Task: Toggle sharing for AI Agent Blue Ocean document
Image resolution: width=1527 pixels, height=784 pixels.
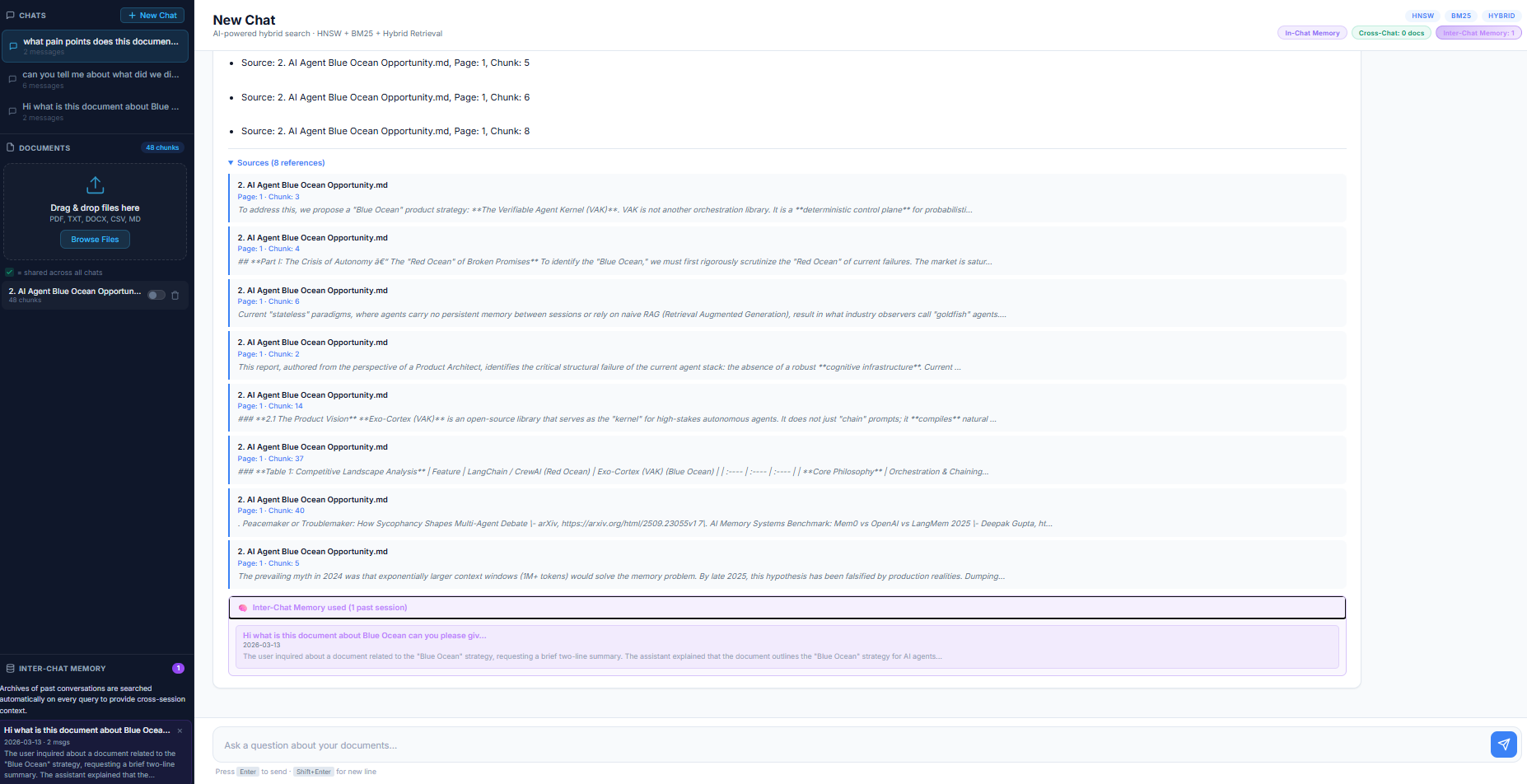Action: [x=156, y=295]
